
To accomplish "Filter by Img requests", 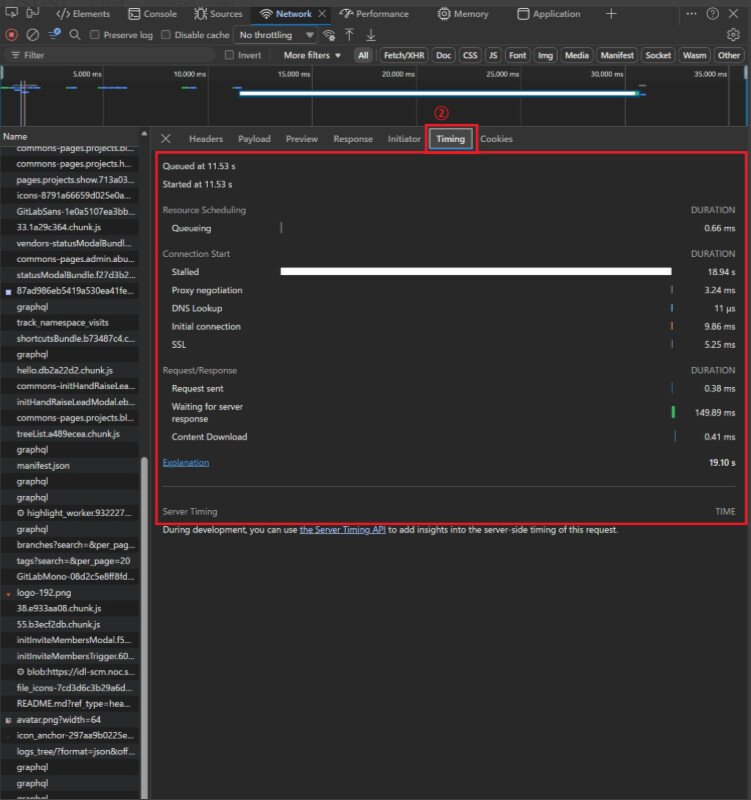I will (x=545, y=55).
